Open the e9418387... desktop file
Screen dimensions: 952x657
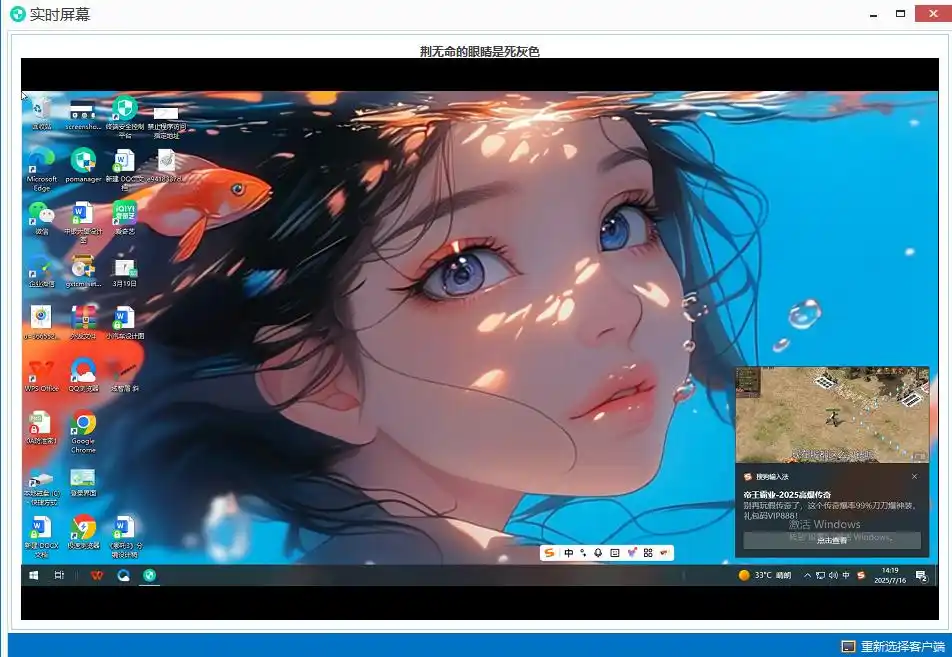166,166
